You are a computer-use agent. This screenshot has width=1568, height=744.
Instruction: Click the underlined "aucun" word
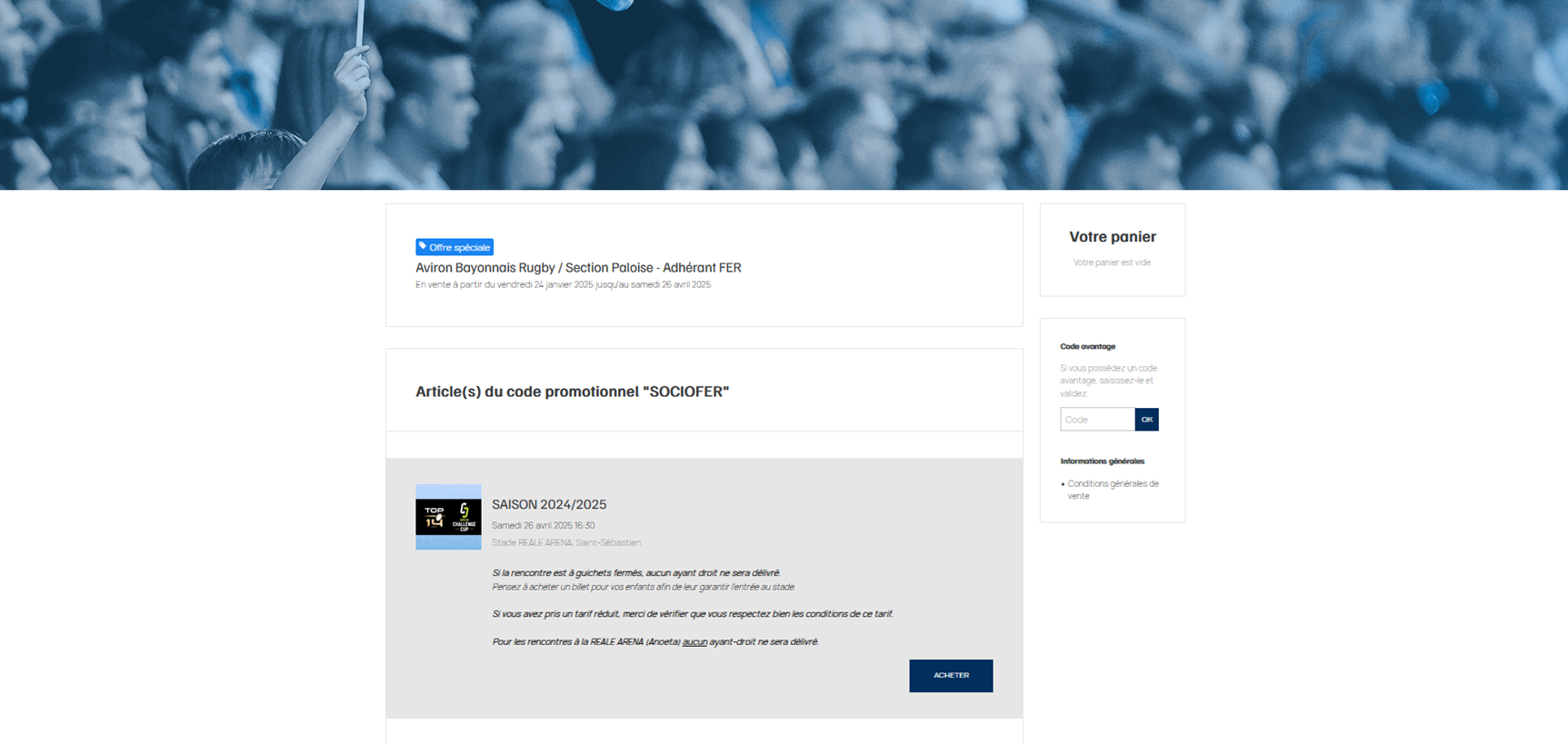point(694,641)
